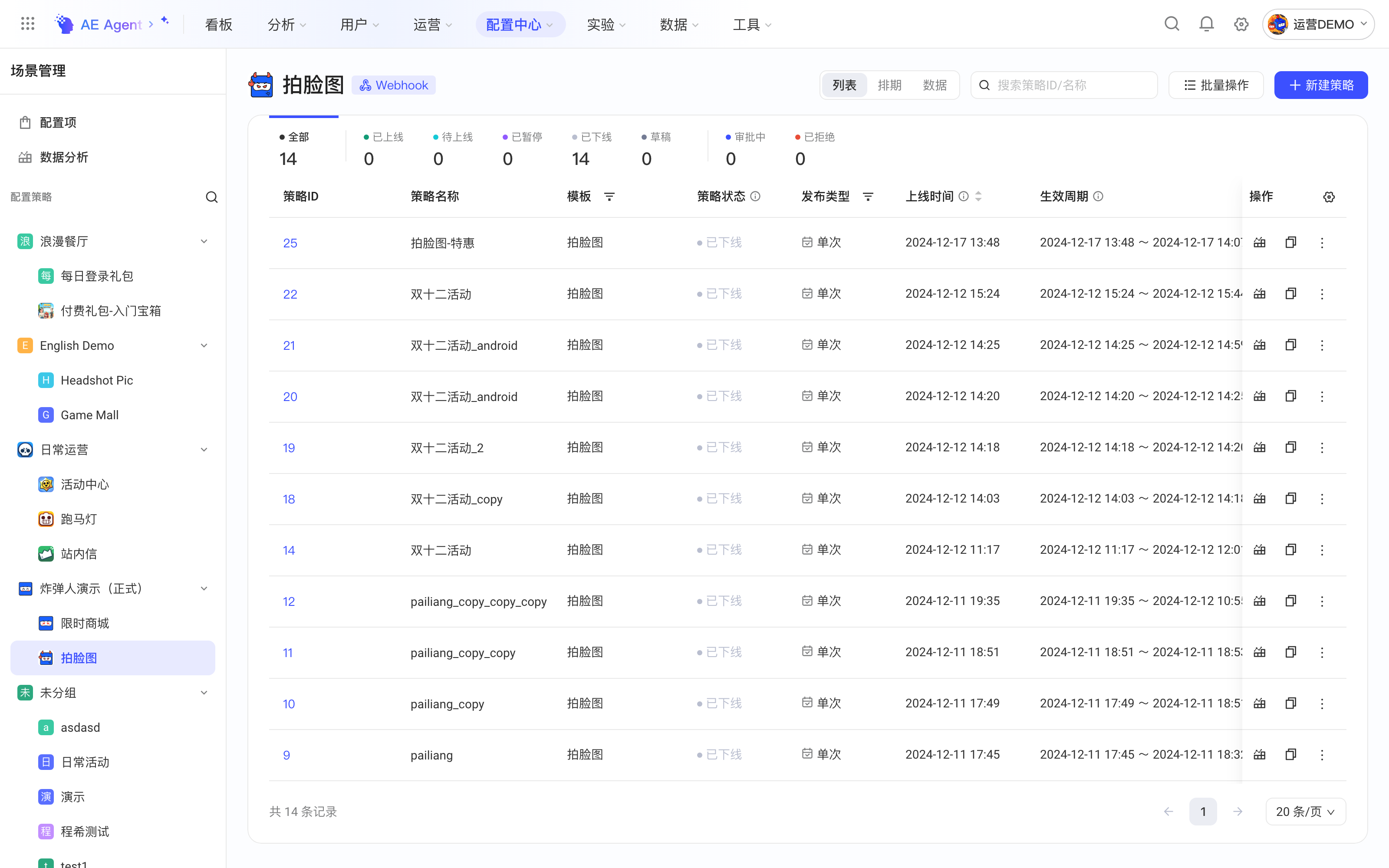Collapse the 炸弹人演示（正式） group

(204, 589)
